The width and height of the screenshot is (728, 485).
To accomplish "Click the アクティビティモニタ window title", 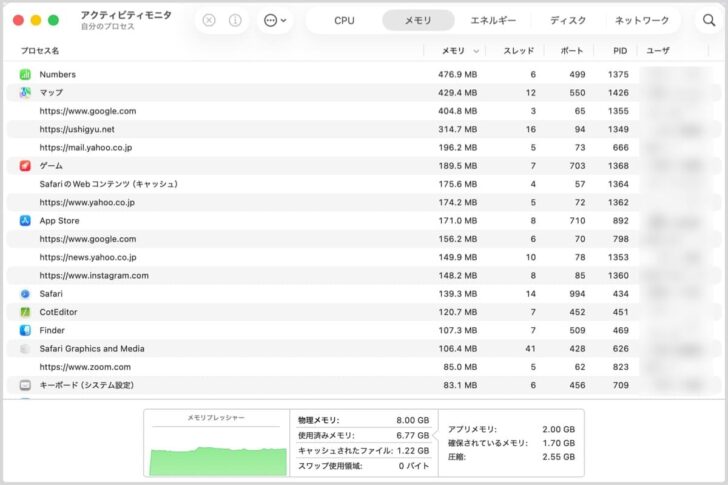I will [x=126, y=15].
